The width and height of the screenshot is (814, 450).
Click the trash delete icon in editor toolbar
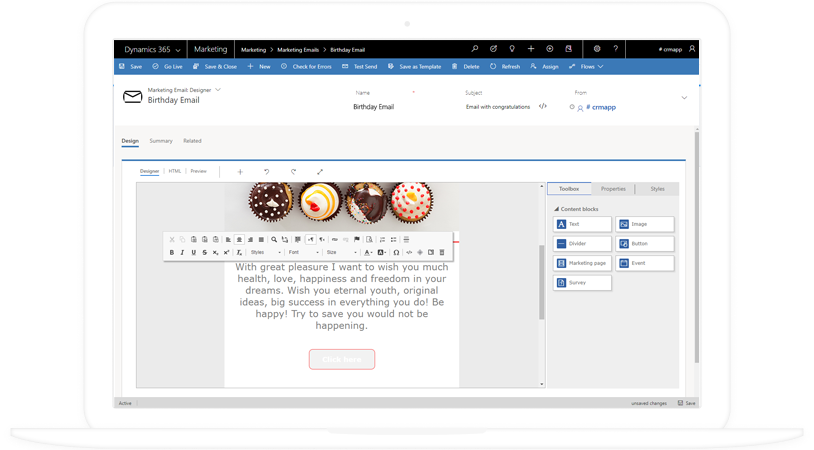click(x=442, y=252)
